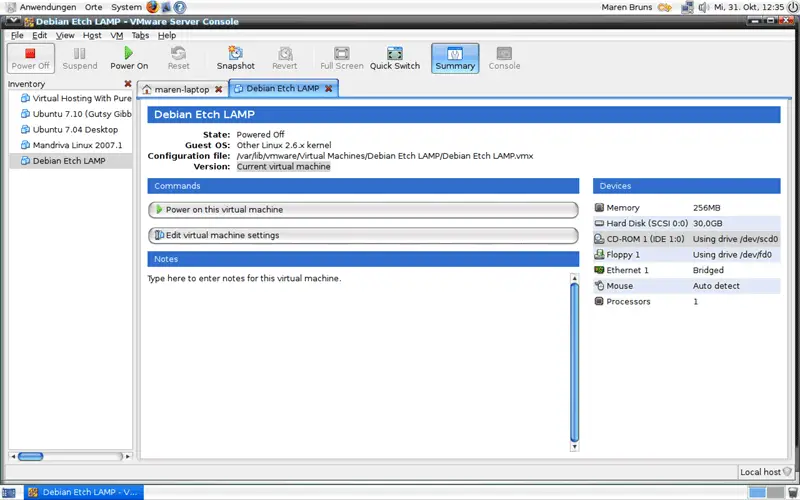
Task: Select Ubuntu 7.10 Gutsy inventory item
Action: pos(71,114)
